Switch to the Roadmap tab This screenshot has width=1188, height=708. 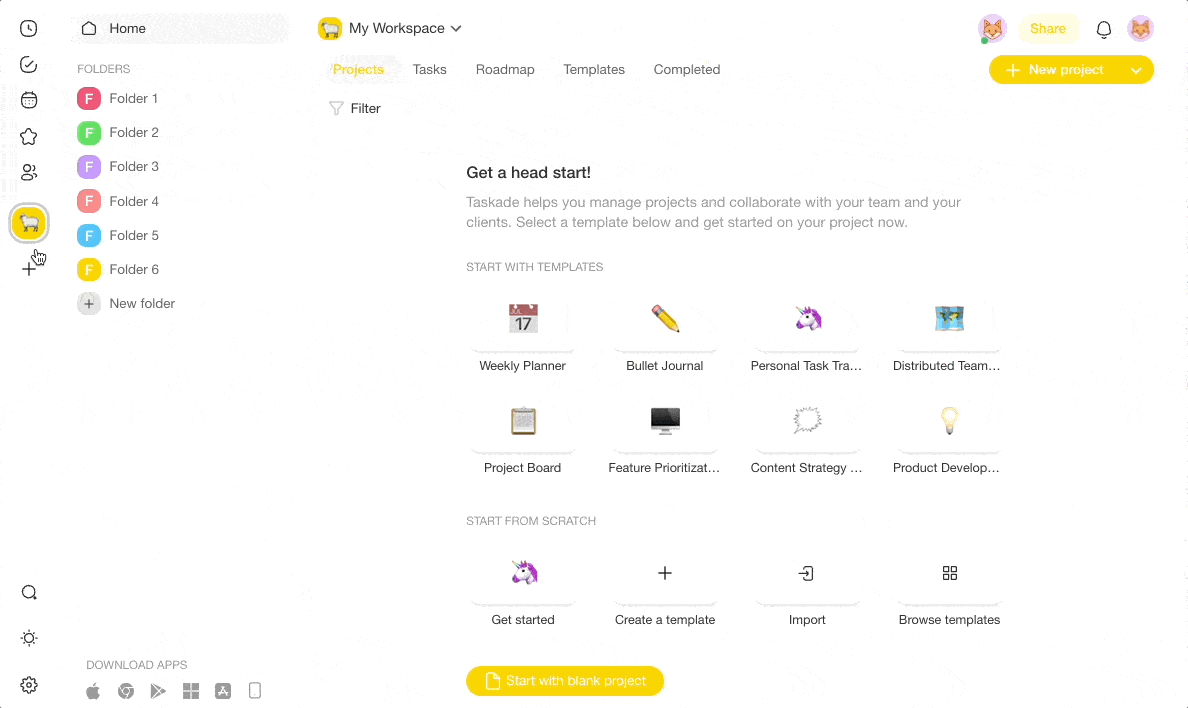pyautogui.click(x=505, y=69)
